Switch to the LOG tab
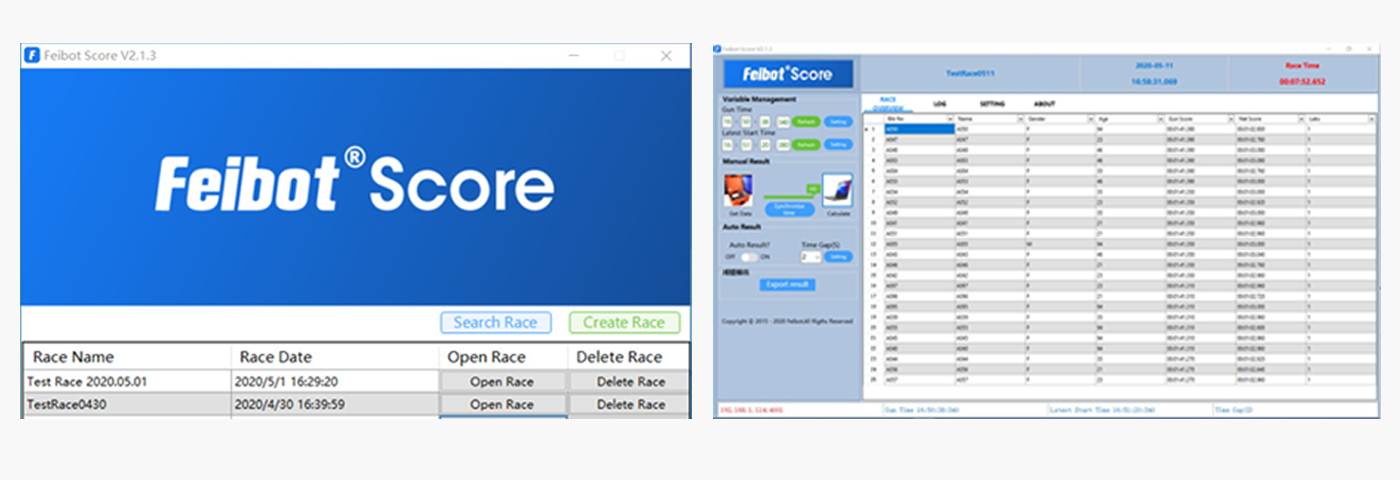The width and height of the screenshot is (1400, 480). pos(940,104)
